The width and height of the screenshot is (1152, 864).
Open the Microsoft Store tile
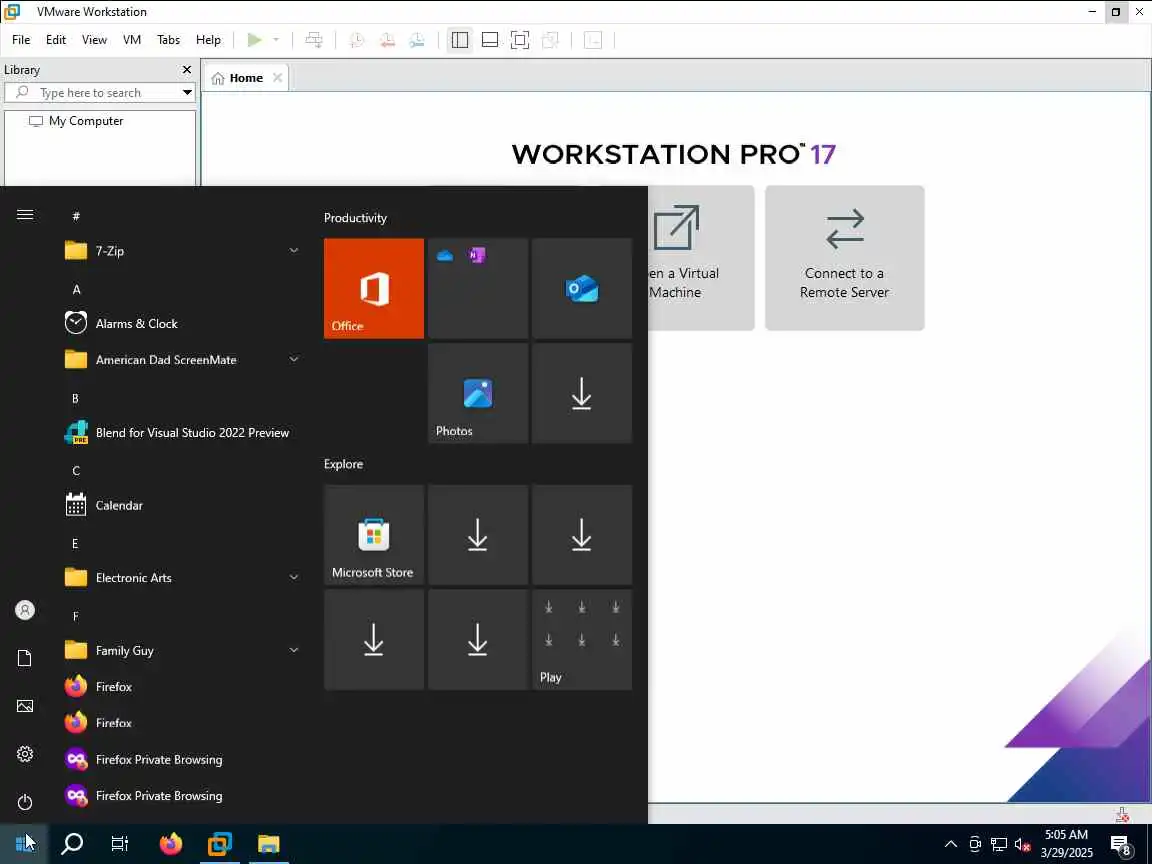pos(374,535)
